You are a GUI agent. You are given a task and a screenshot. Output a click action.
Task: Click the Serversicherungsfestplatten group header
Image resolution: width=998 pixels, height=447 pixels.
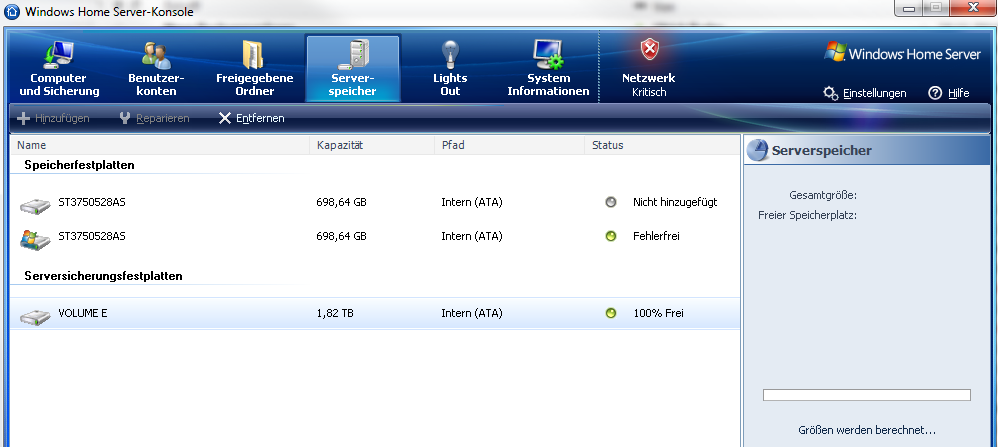click(104, 276)
